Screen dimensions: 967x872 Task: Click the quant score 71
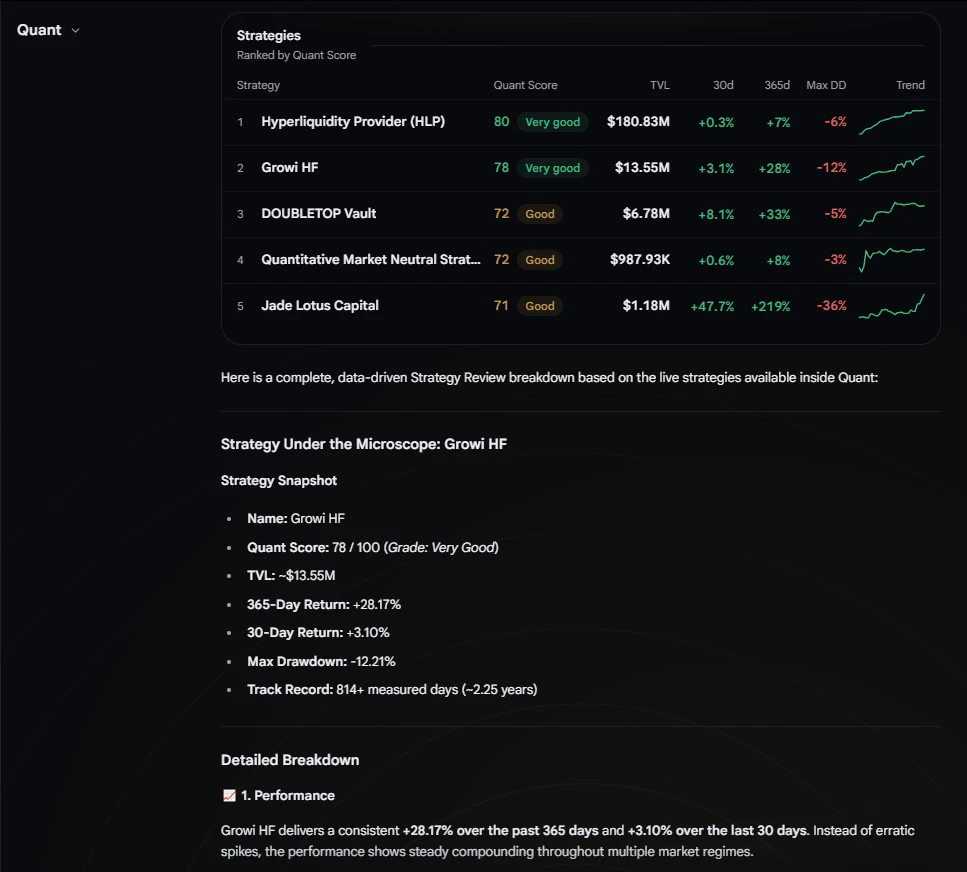coord(501,306)
